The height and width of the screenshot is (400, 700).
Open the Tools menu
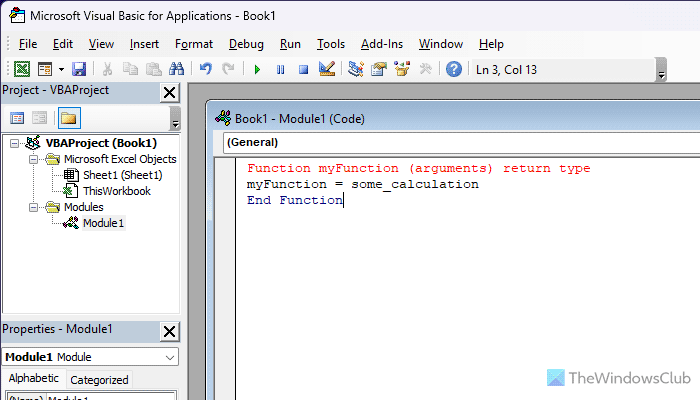click(x=331, y=44)
